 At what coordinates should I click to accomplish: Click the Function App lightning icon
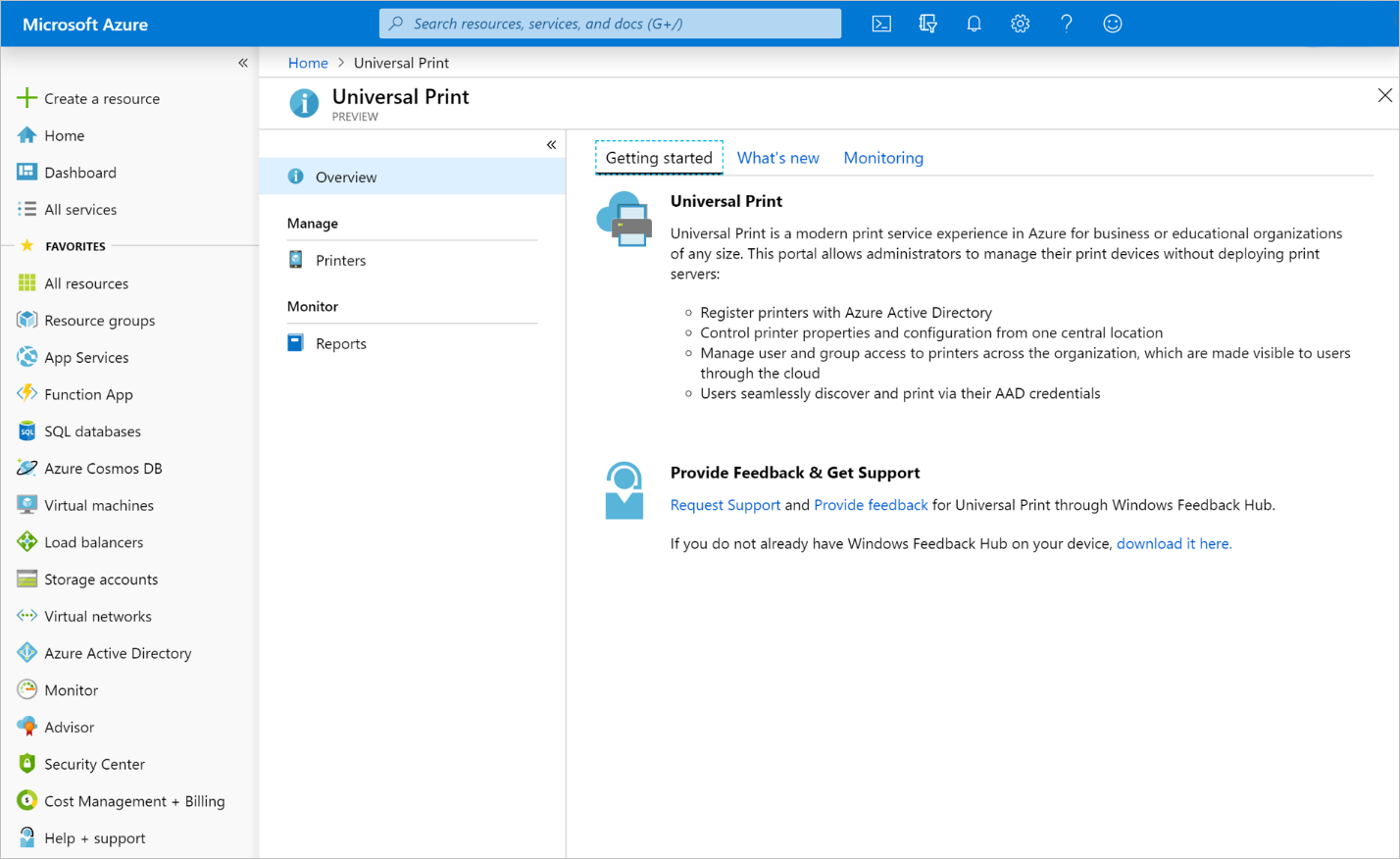click(x=26, y=394)
